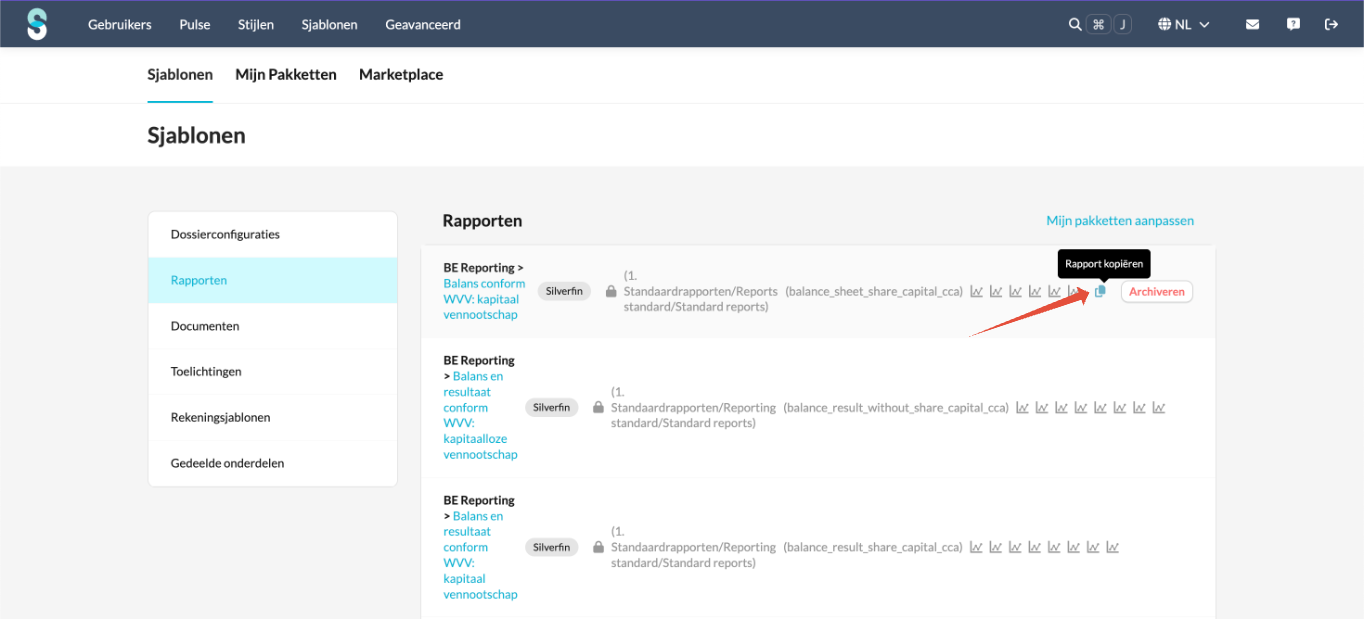This screenshot has width=1364, height=619.
Task: Click first chart icon after balance_result_without_share_capital_cca
Action: [x=1022, y=408]
